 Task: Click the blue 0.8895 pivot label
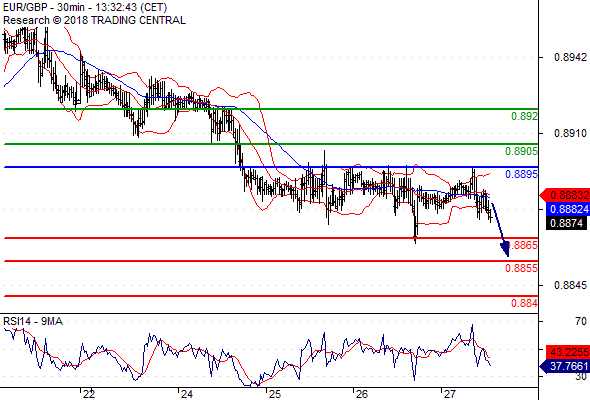(x=521, y=174)
